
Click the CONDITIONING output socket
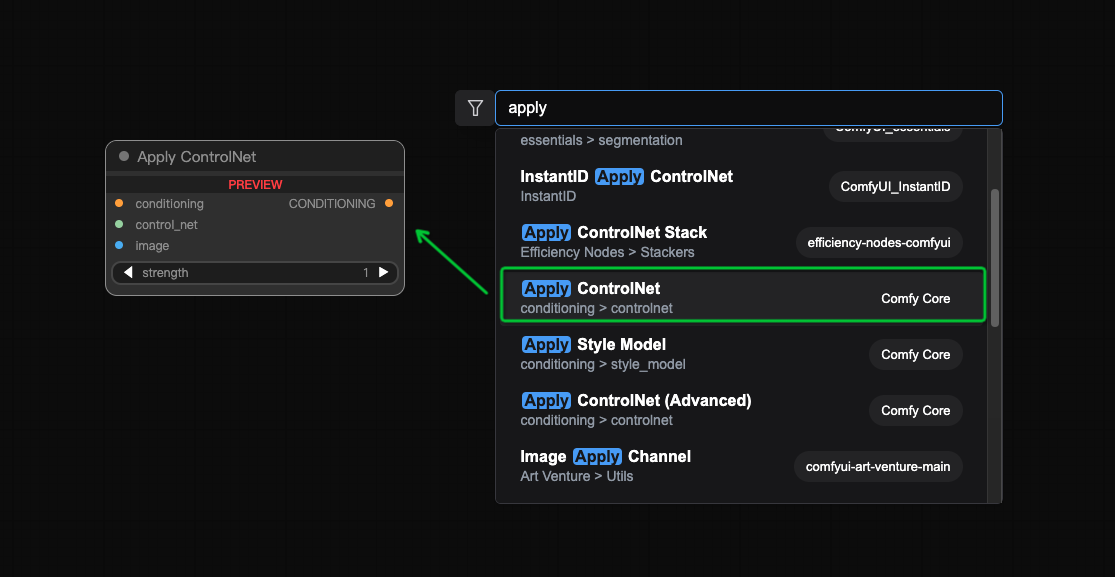[389, 204]
